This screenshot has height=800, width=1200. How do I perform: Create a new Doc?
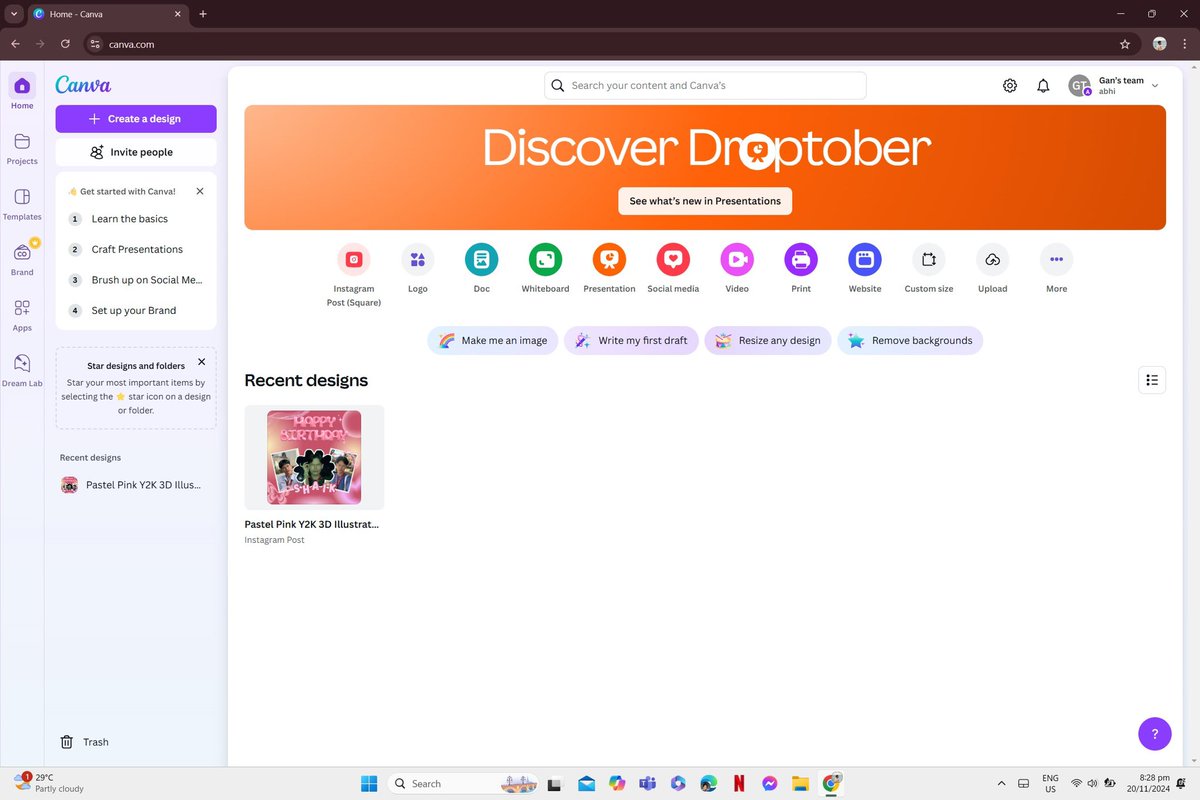click(482, 259)
